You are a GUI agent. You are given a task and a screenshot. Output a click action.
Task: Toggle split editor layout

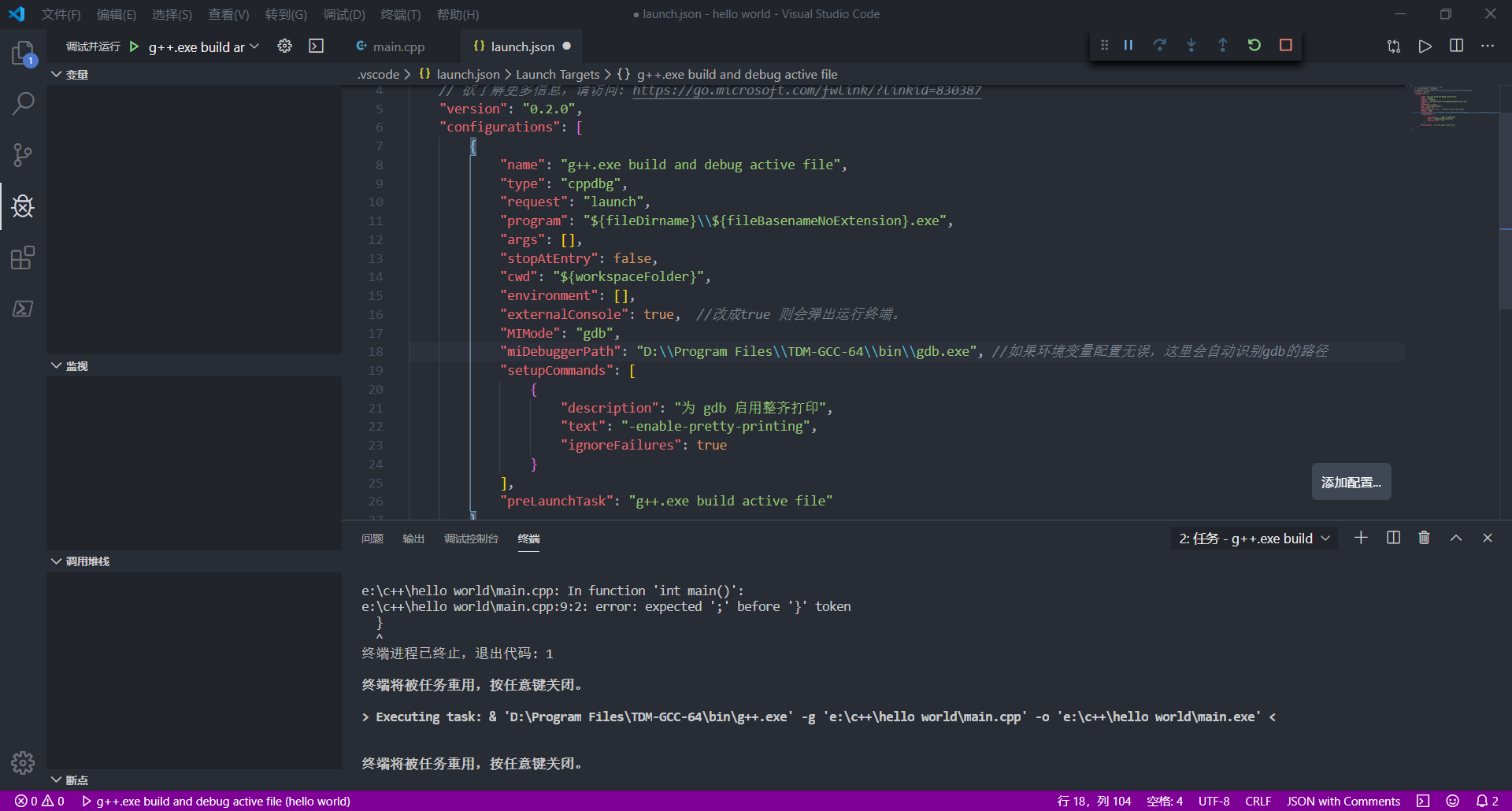(1456, 46)
